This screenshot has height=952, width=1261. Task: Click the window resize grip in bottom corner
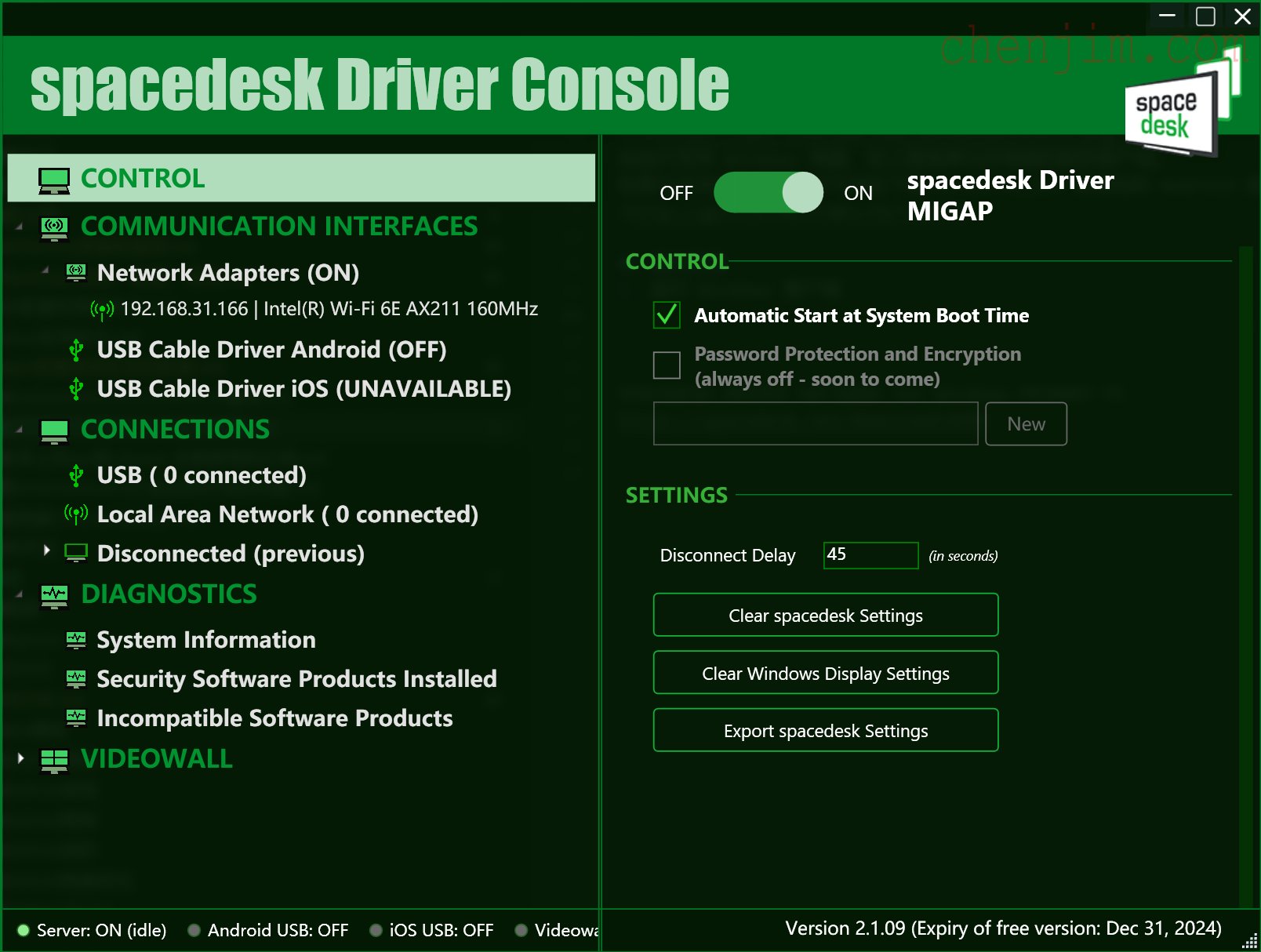(1250, 942)
